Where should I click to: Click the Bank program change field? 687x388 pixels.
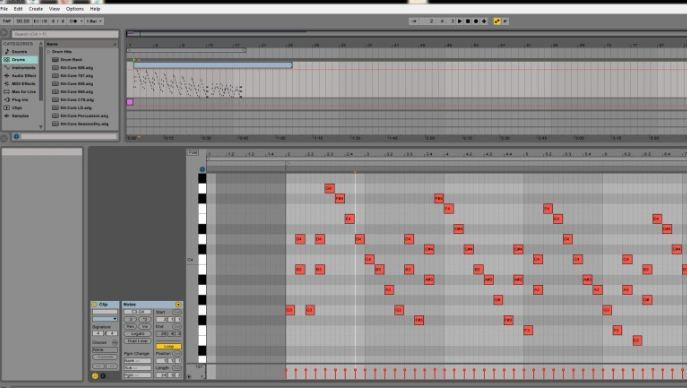pos(138,361)
